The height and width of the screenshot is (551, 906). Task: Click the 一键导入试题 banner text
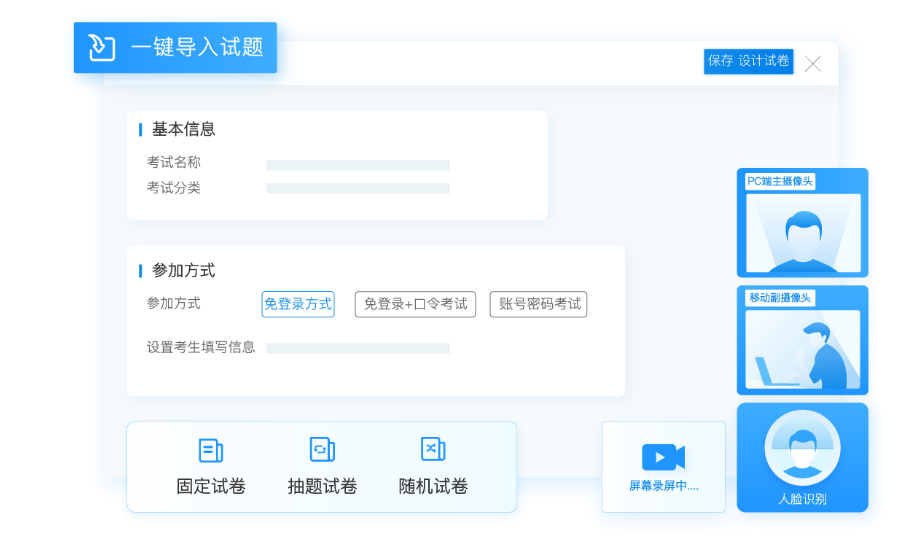(x=196, y=48)
